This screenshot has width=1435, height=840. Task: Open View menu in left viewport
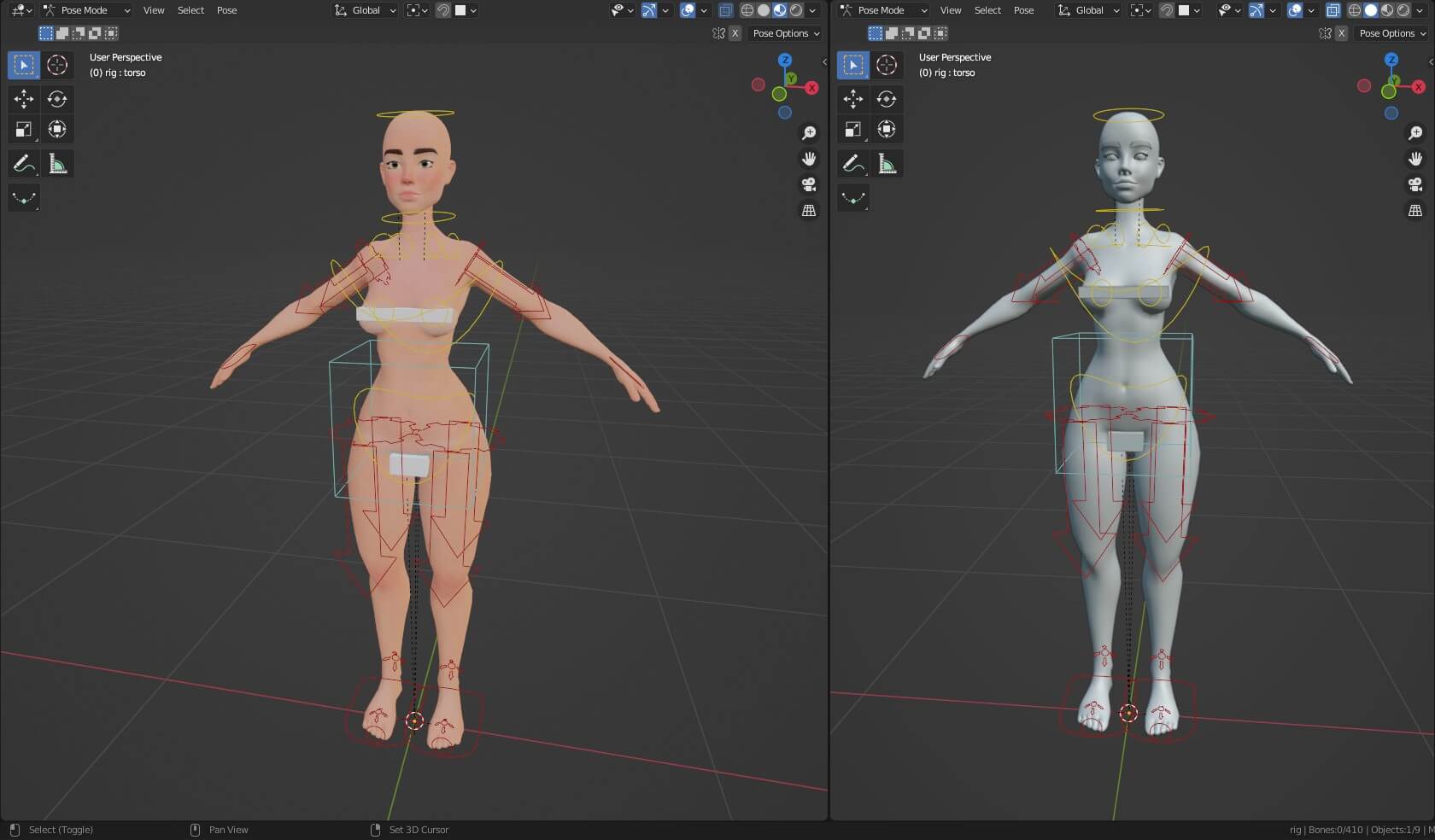[154, 10]
